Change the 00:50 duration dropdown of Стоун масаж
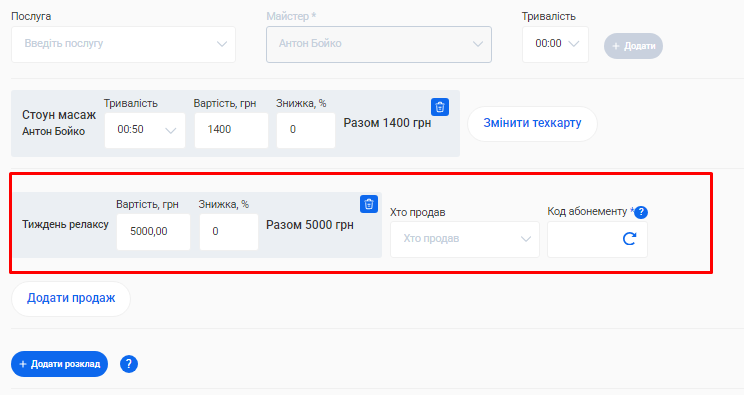744x395 pixels. (145, 130)
